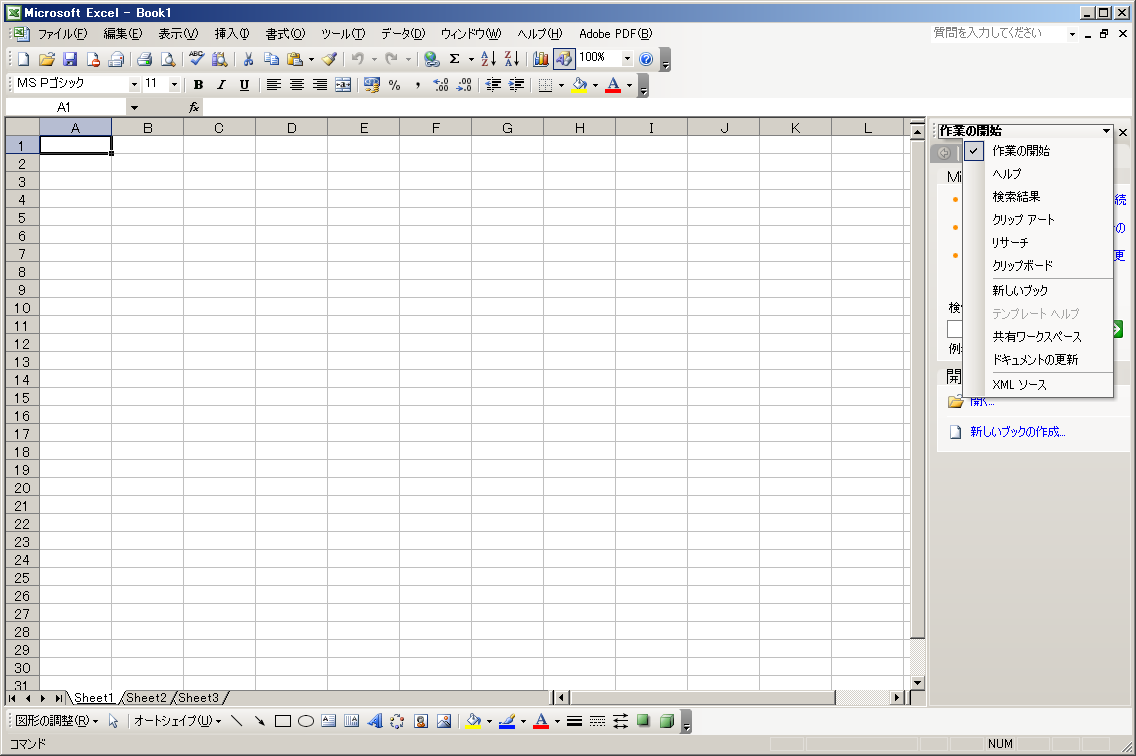Sort ascending with the A-Z icon
1136x756 pixels.
(x=488, y=59)
